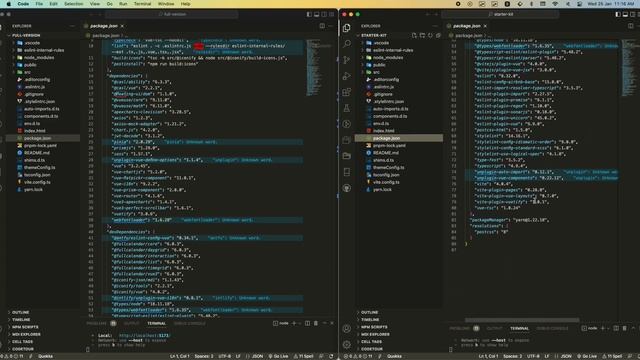Click Go Live in starter-kit status bar
This screenshot has width=640, height=360.
point(587,356)
